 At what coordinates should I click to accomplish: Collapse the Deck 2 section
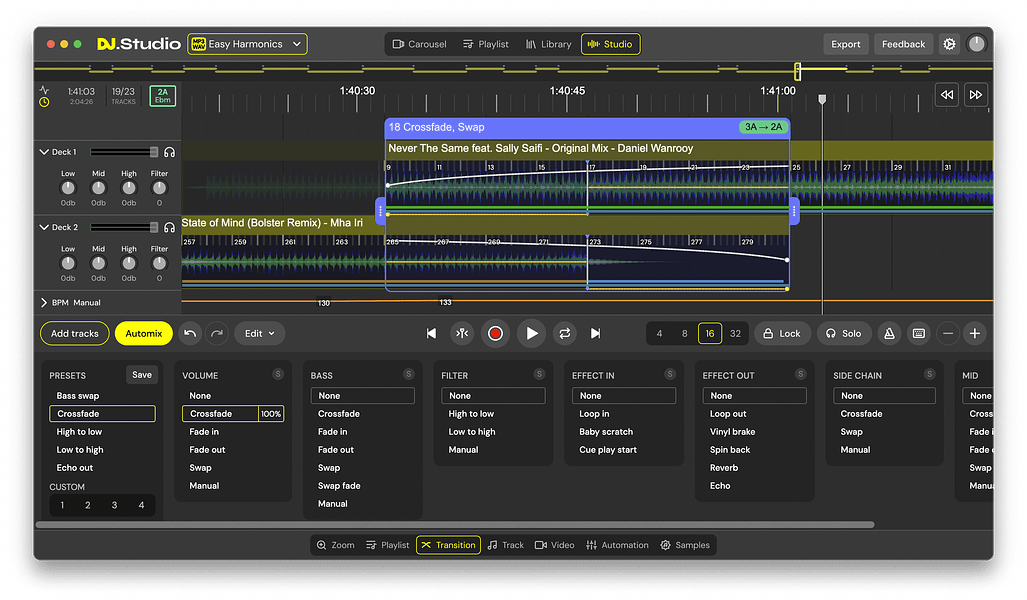tap(44, 227)
